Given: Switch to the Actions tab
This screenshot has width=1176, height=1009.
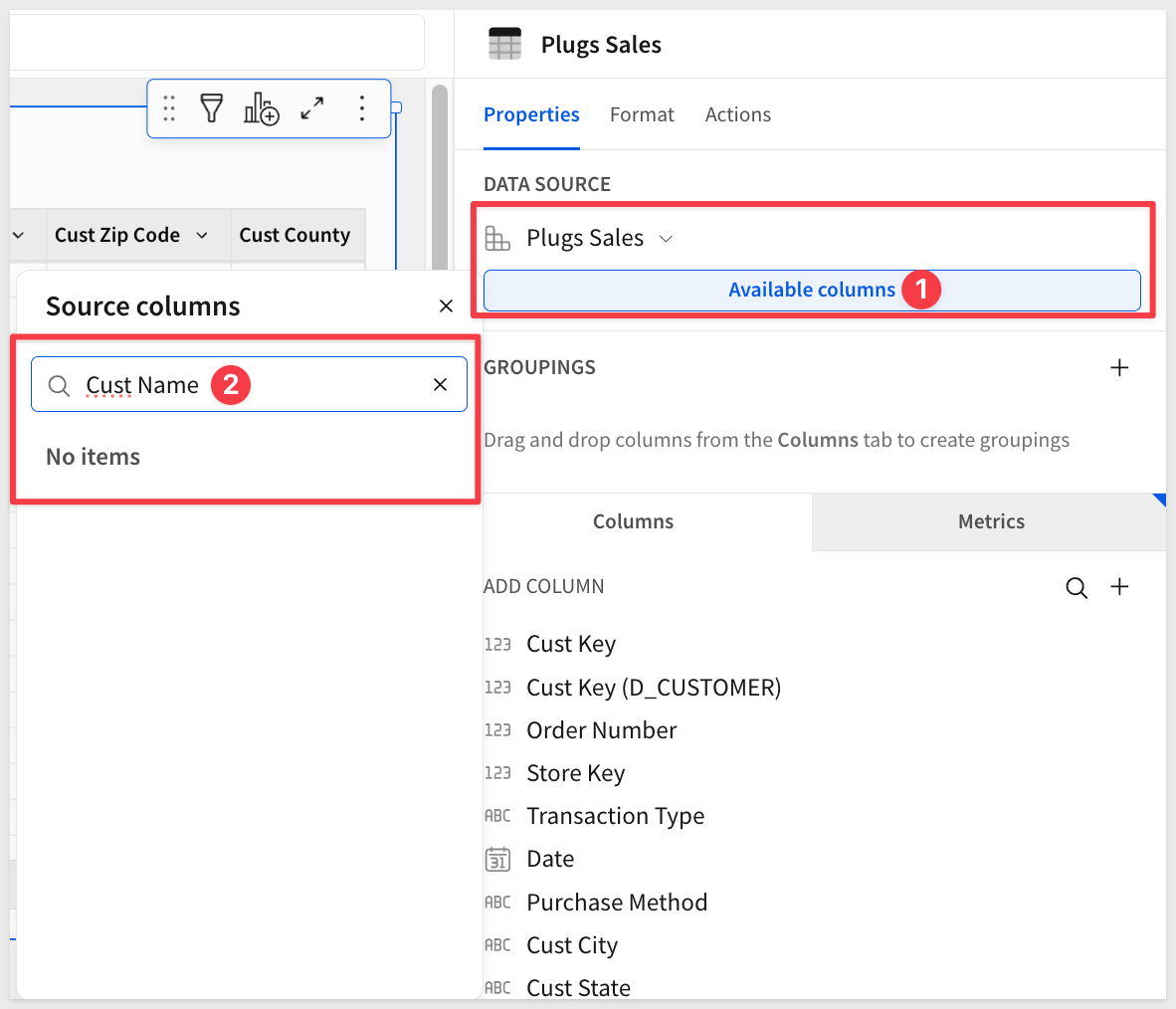Looking at the screenshot, I should click(737, 115).
